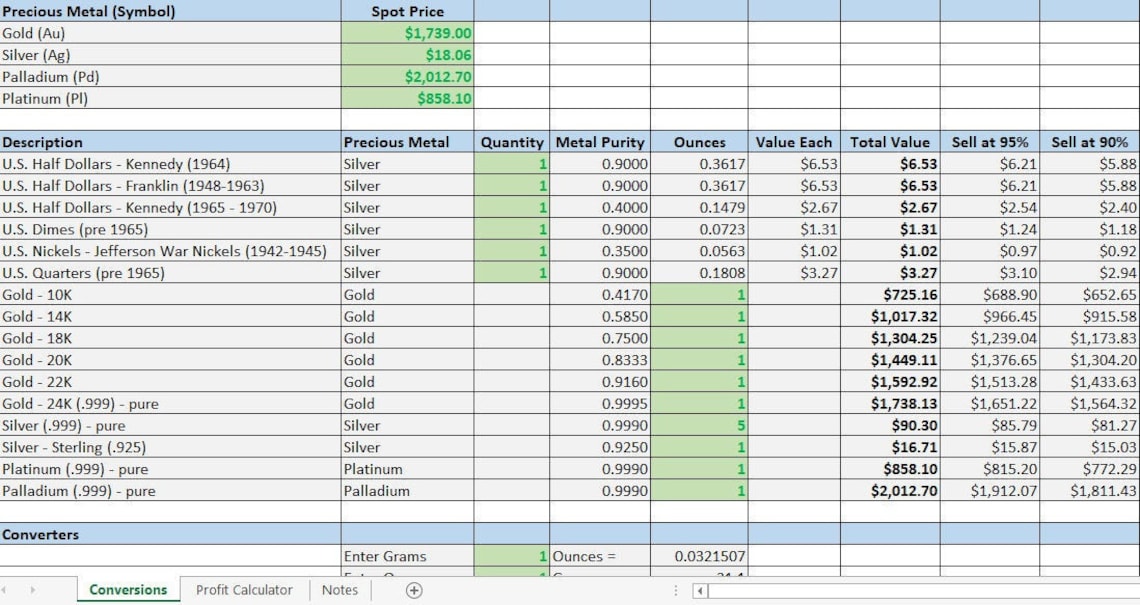The image size is (1140, 605).
Task: Select the ounces cell for Gold - 10K
Action: pyautogui.click(x=699, y=295)
